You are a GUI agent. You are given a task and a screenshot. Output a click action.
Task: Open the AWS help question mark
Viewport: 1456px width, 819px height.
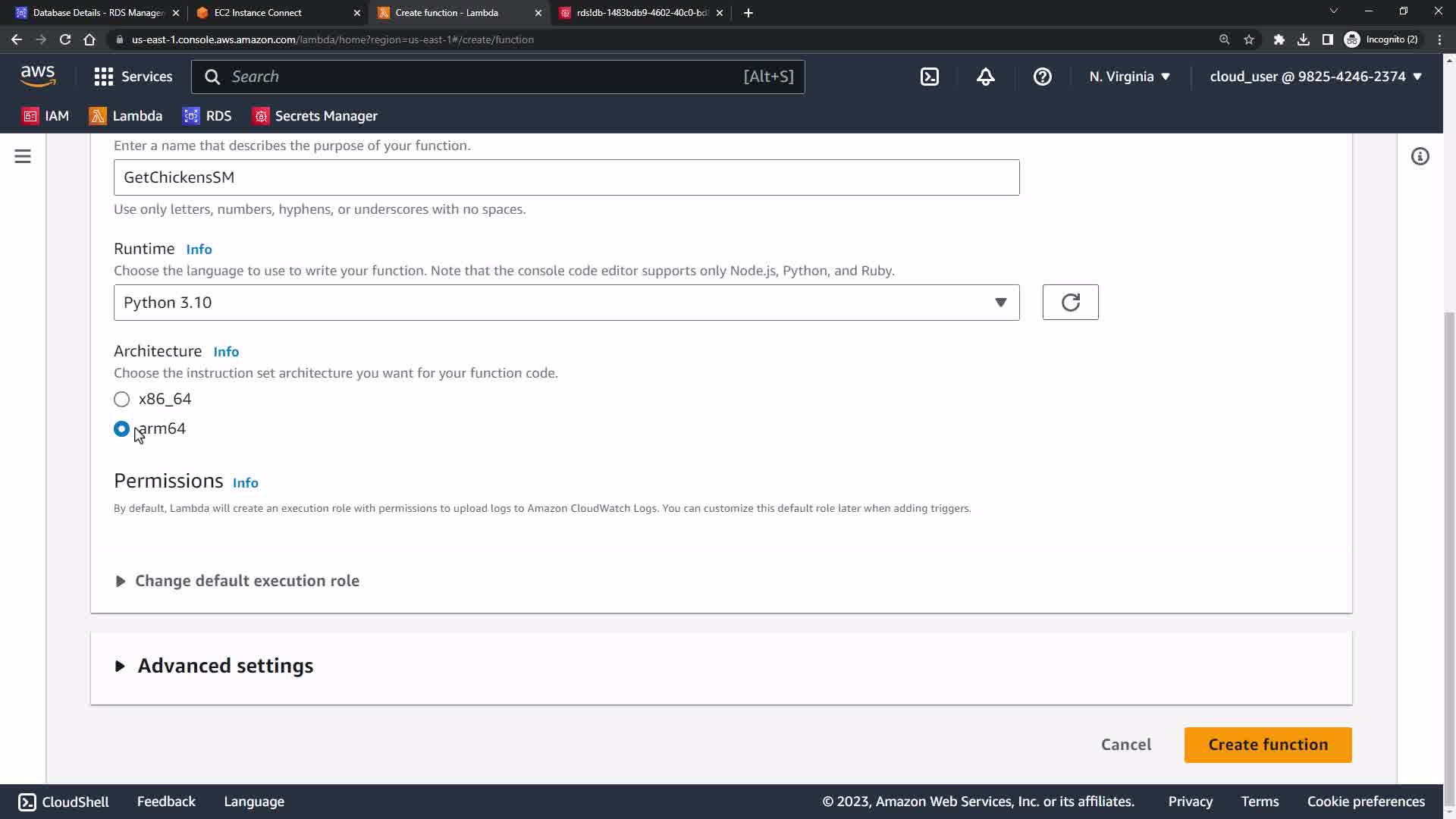[x=1042, y=77]
